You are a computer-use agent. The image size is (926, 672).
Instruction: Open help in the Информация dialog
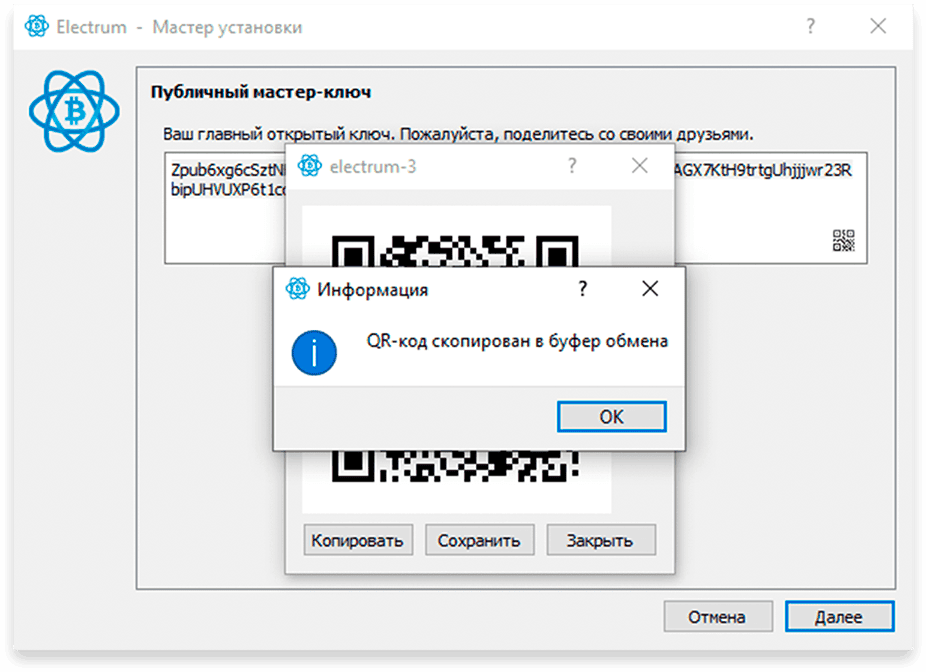point(583,289)
